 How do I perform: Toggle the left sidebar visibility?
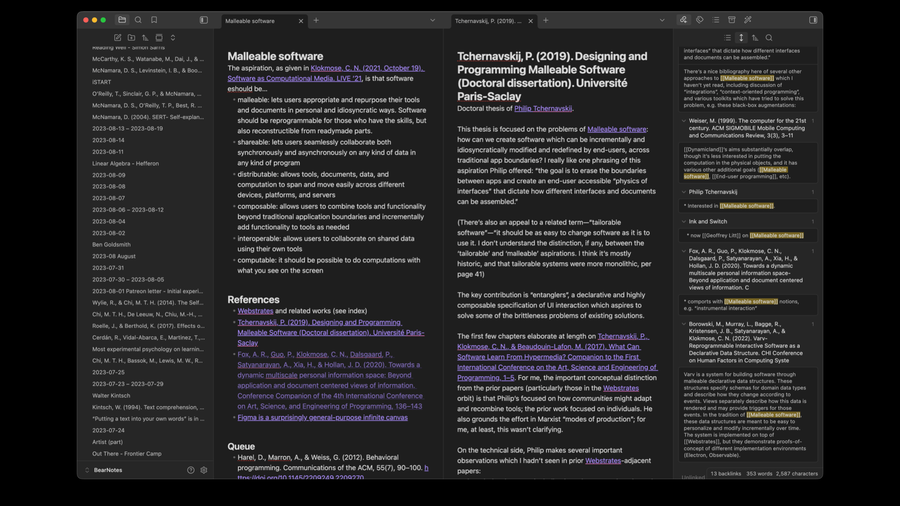[204, 20]
